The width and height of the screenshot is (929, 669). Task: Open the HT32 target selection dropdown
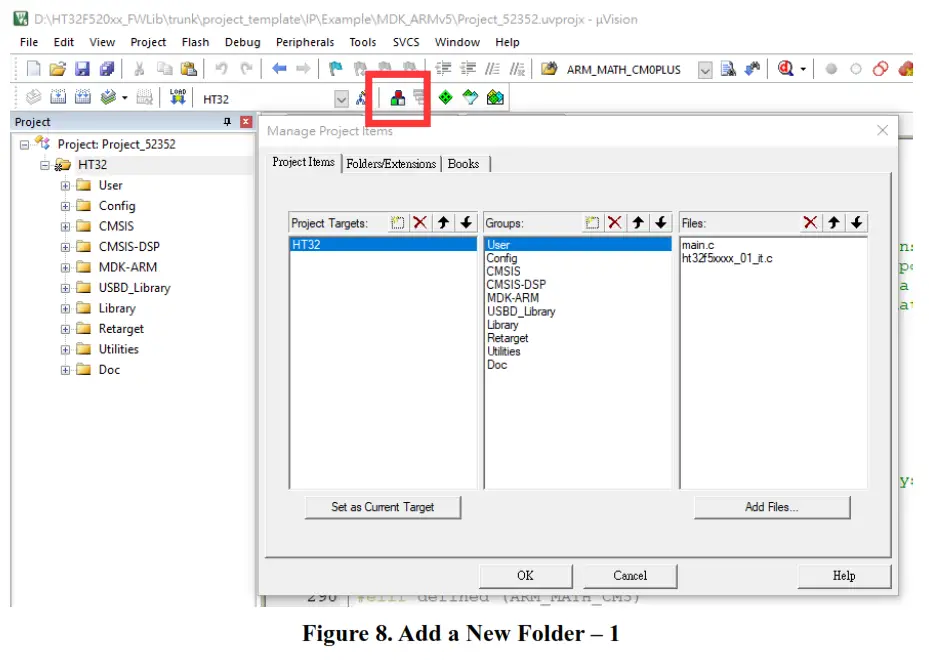(x=341, y=99)
